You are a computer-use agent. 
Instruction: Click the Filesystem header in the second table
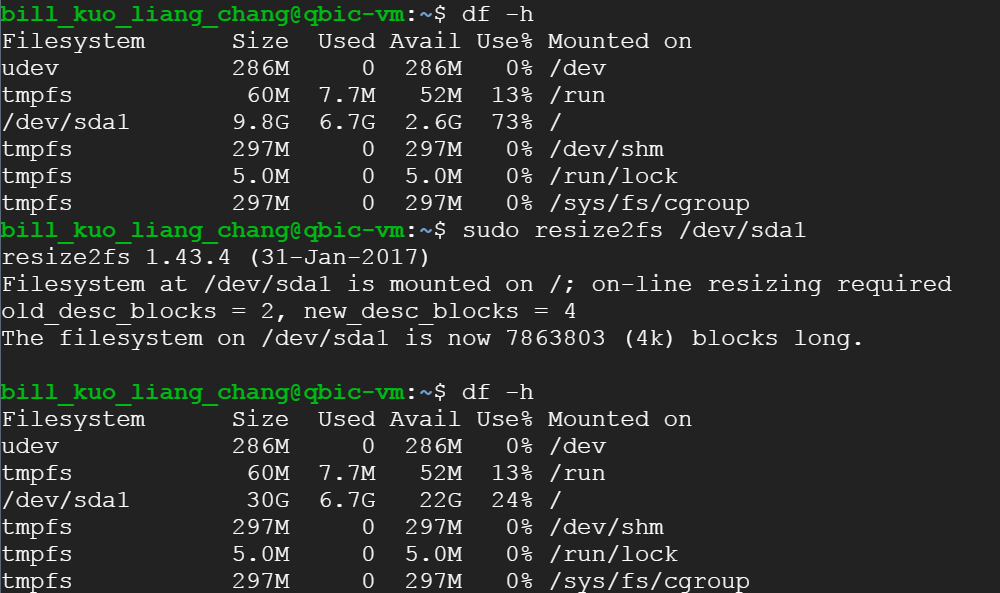(x=73, y=419)
